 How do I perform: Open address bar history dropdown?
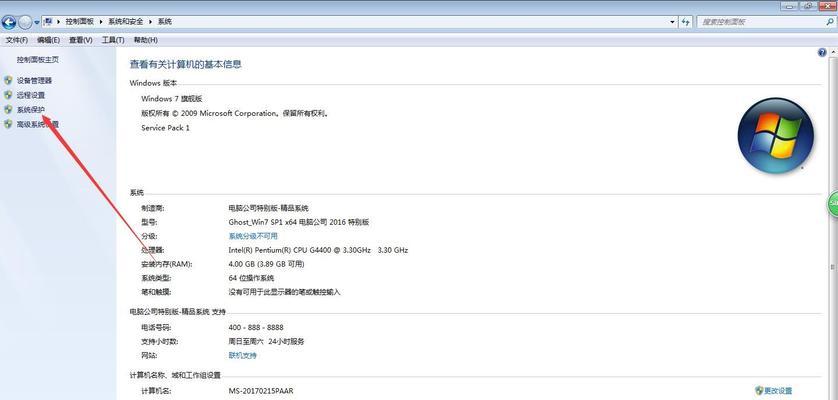[x=672, y=22]
